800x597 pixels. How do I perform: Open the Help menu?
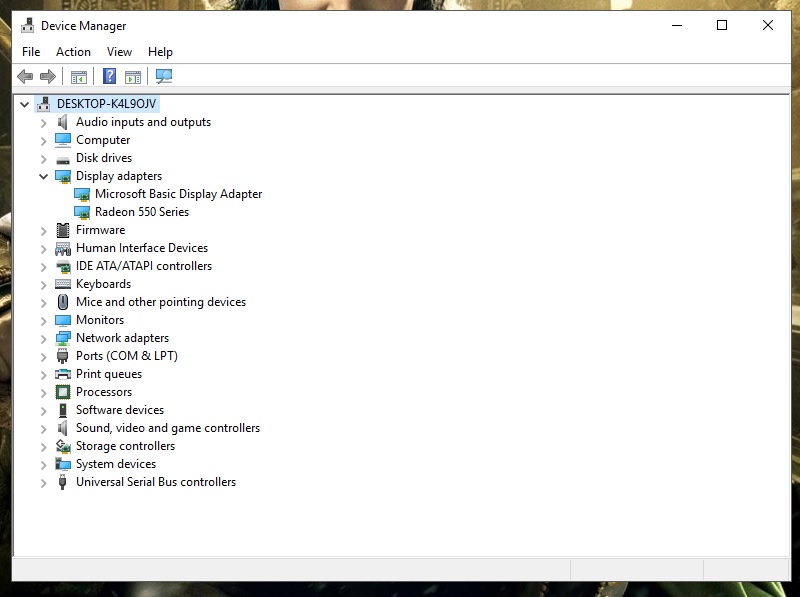160,52
